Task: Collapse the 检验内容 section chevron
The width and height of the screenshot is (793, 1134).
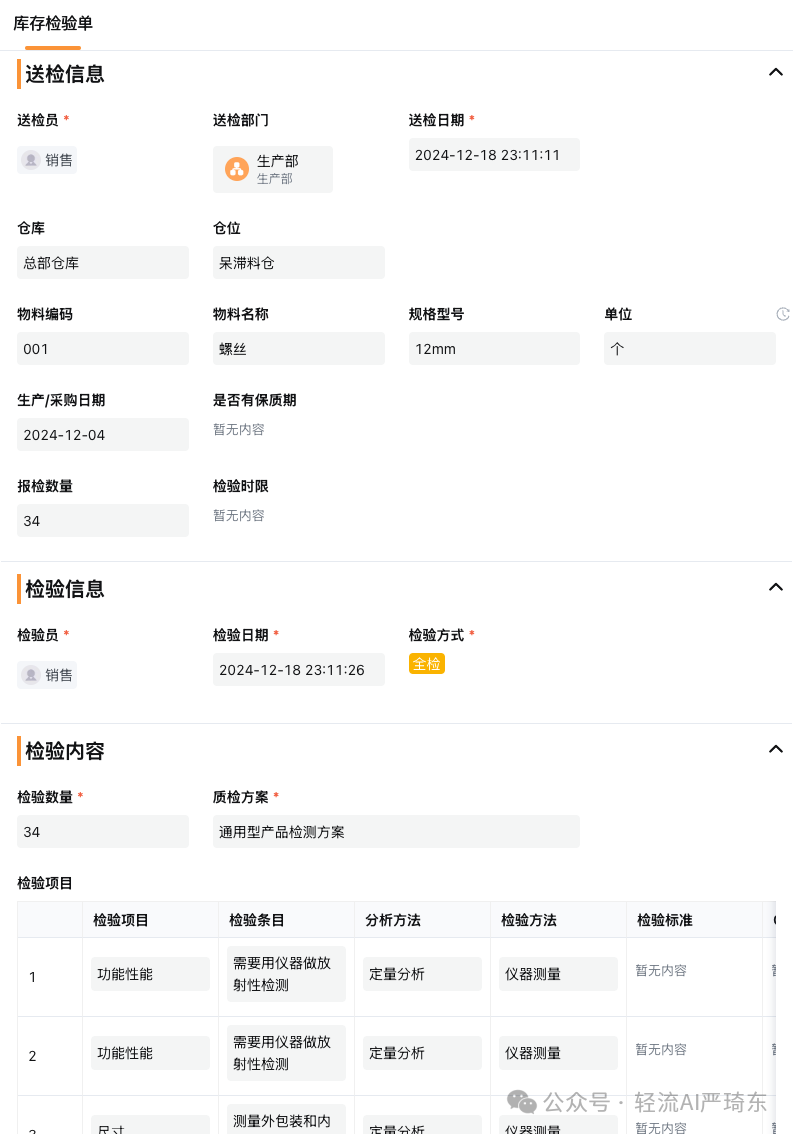Action: [776, 749]
